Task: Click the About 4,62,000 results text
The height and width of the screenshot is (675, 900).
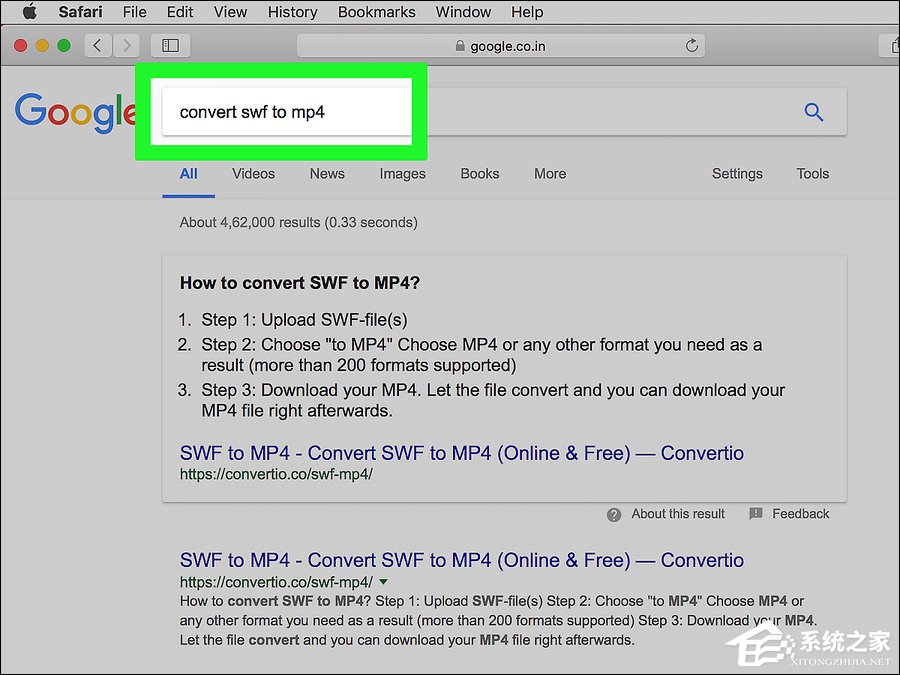Action: pyautogui.click(x=298, y=223)
